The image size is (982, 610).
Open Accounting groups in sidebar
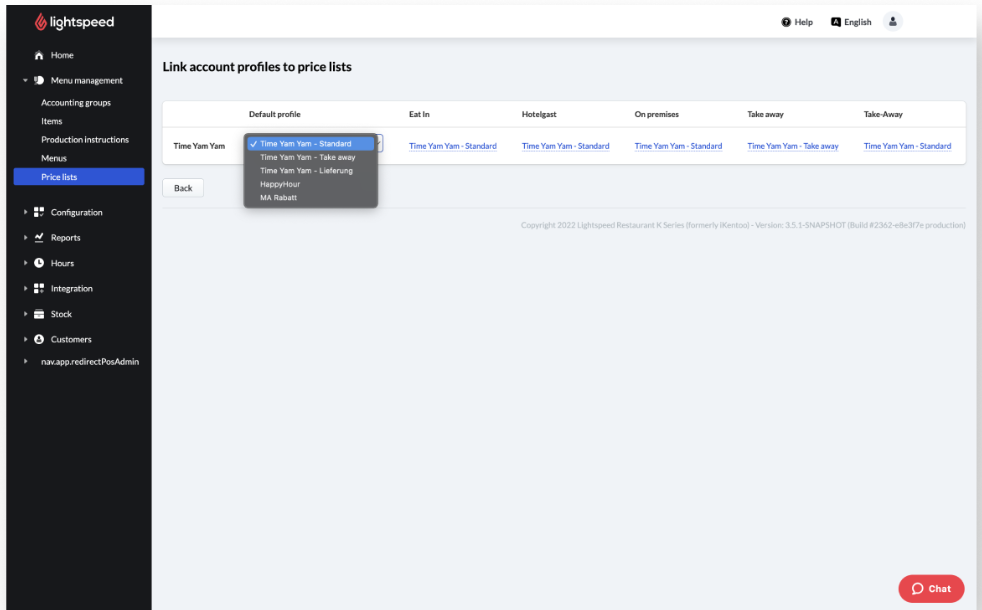(76, 103)
